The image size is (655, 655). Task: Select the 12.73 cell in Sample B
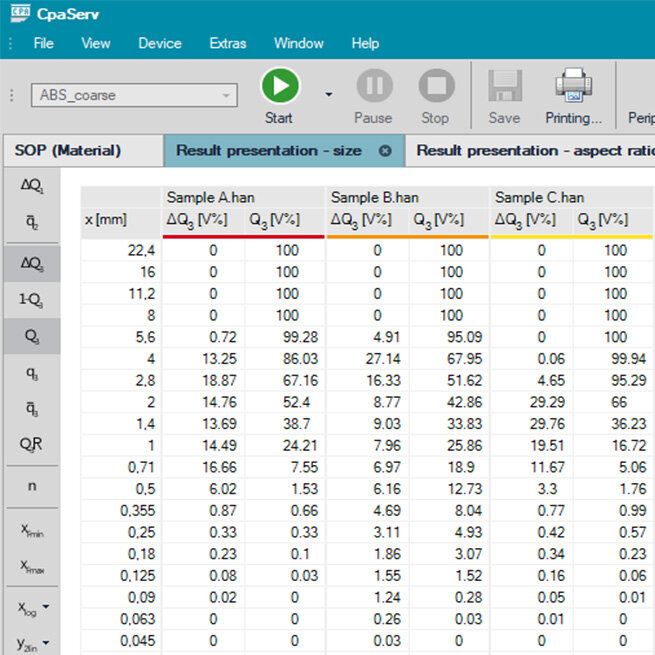tap(449, 489)
